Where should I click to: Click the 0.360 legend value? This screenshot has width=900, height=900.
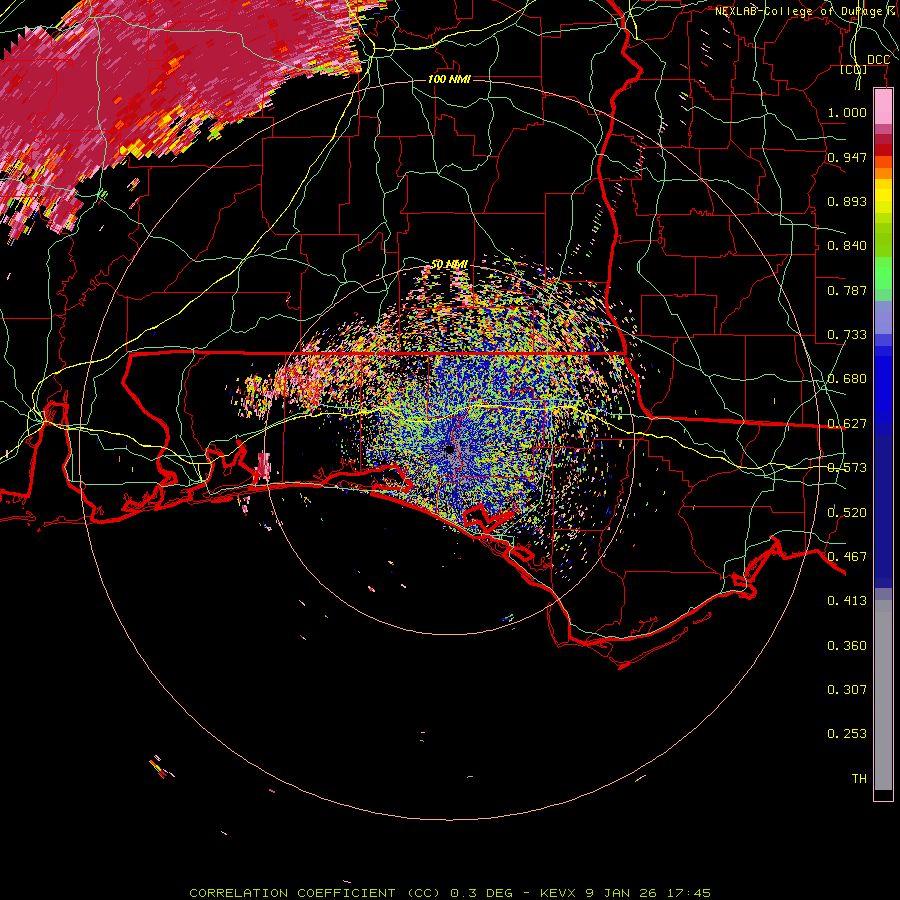tap(847, 646)
